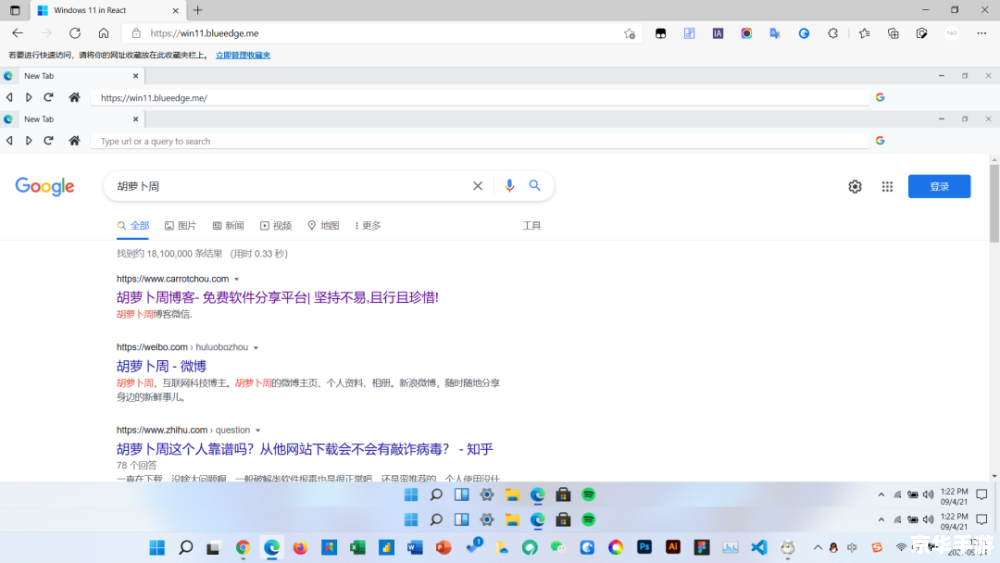This screenshot has width=1000, height=563.
Task: Open Photoshop from bottom taskbar
Action: (644, 547)
